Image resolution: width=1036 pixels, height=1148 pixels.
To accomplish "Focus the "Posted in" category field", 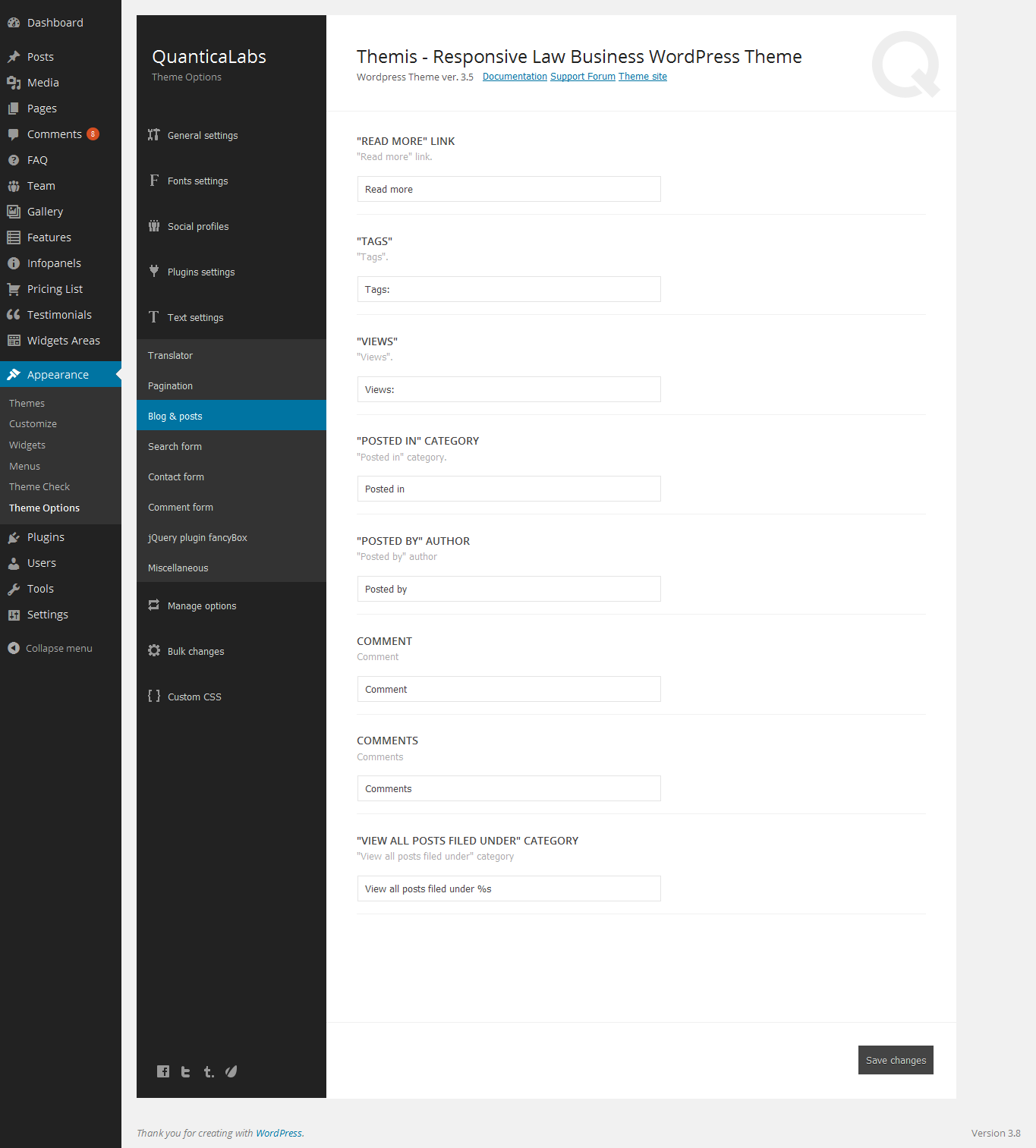I will click(x=509, y=489).
